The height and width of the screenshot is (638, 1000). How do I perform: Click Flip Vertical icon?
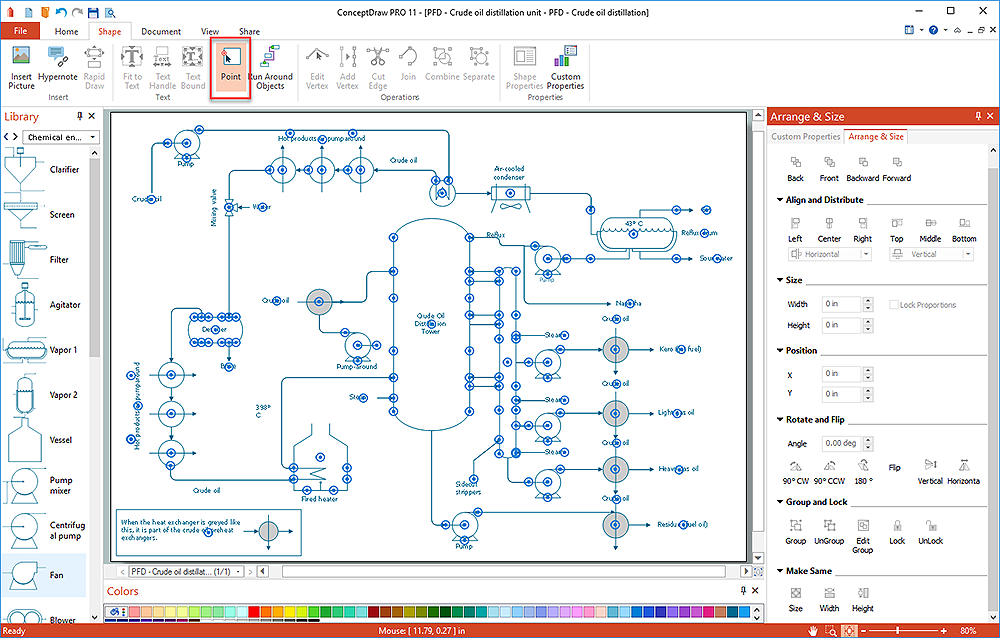tap(930, 466)
